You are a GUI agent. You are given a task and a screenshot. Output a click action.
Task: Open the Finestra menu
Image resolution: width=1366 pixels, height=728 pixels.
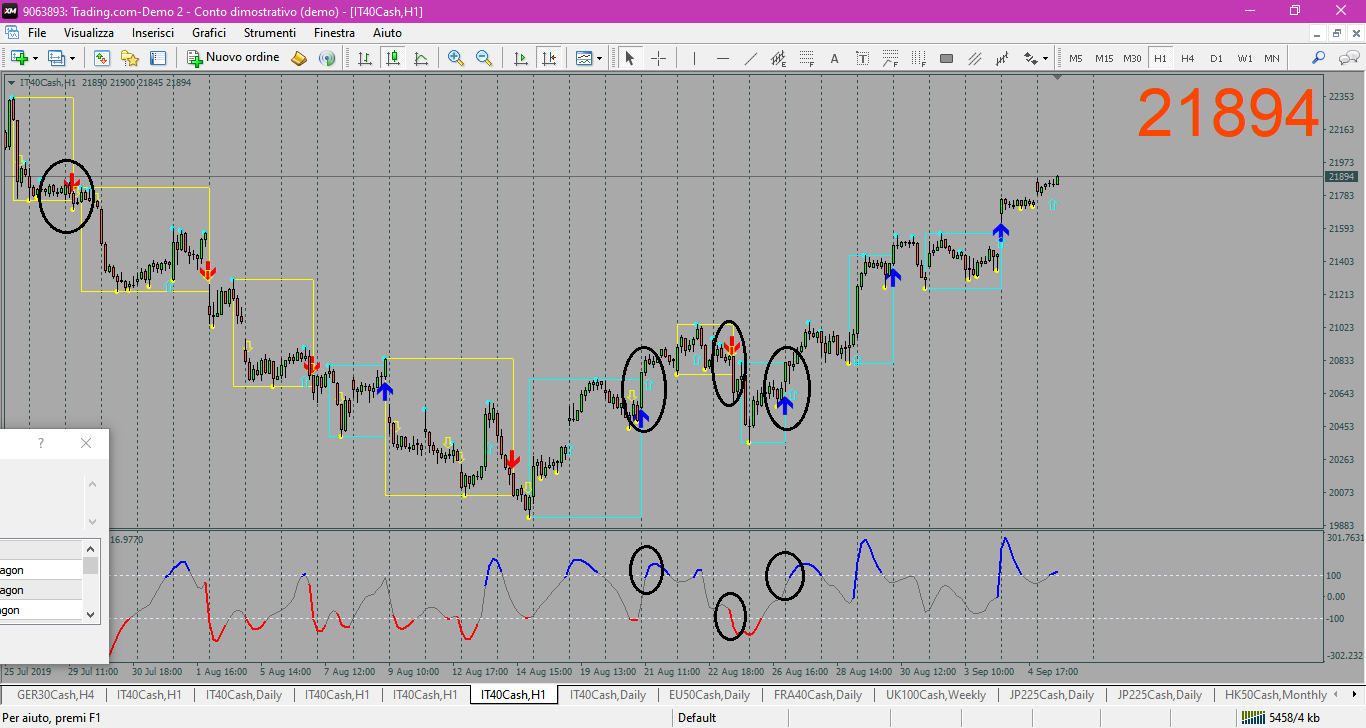(x=334, y=33)
